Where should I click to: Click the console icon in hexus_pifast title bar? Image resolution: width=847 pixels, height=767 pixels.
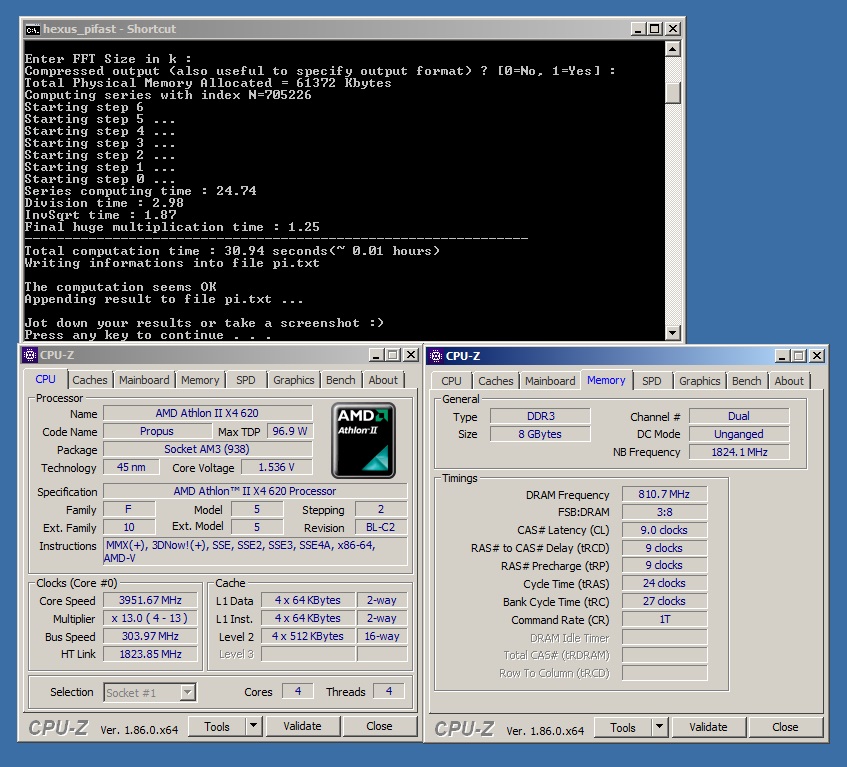(32, 29)
